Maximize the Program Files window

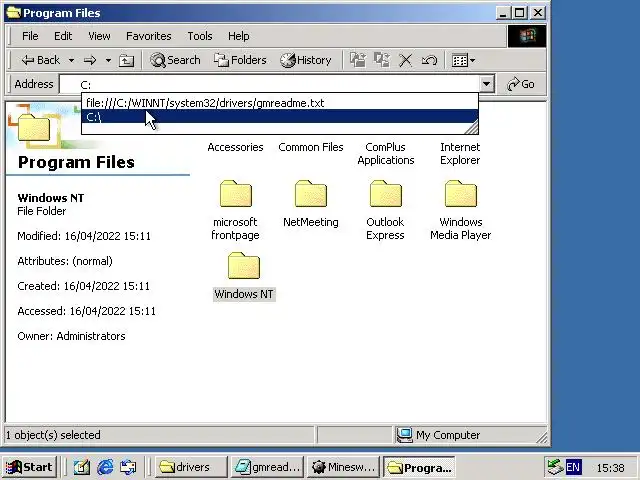pos(520,13)
